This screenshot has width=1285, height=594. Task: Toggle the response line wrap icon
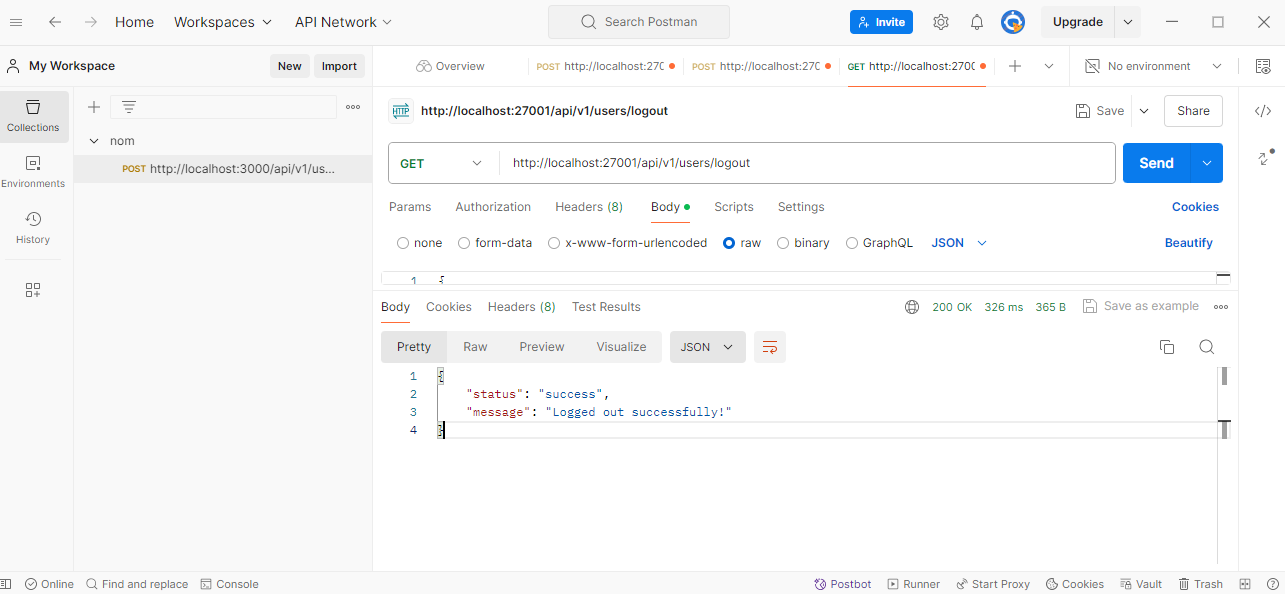[x=769, y=347]
